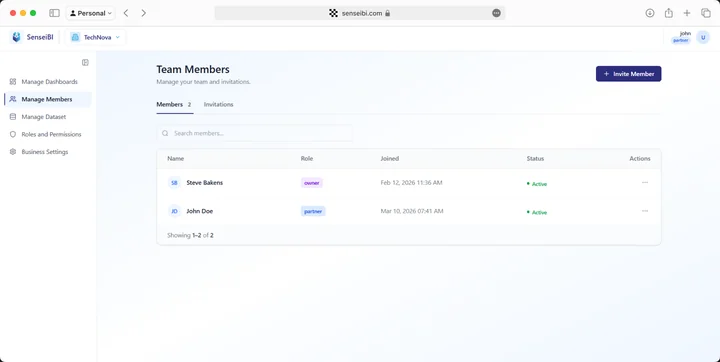
Task: Click the Role column header
Action: (307, 158)
